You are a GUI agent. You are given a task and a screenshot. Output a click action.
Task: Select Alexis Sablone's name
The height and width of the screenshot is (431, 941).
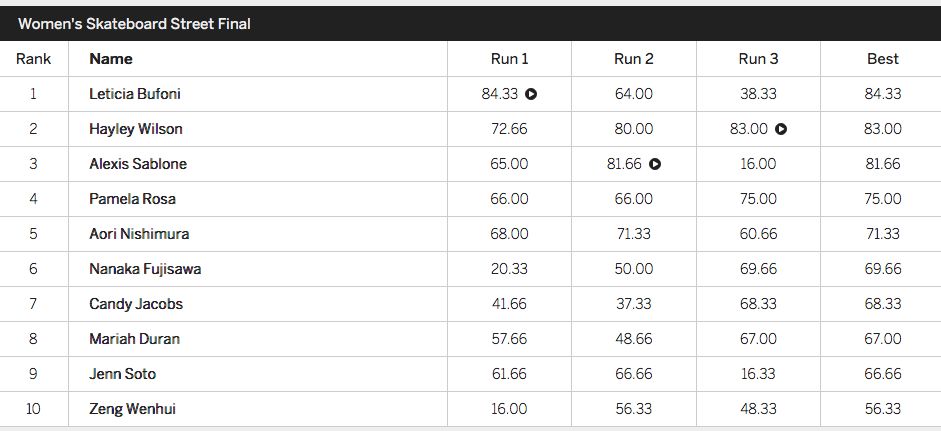coord(138,164)
